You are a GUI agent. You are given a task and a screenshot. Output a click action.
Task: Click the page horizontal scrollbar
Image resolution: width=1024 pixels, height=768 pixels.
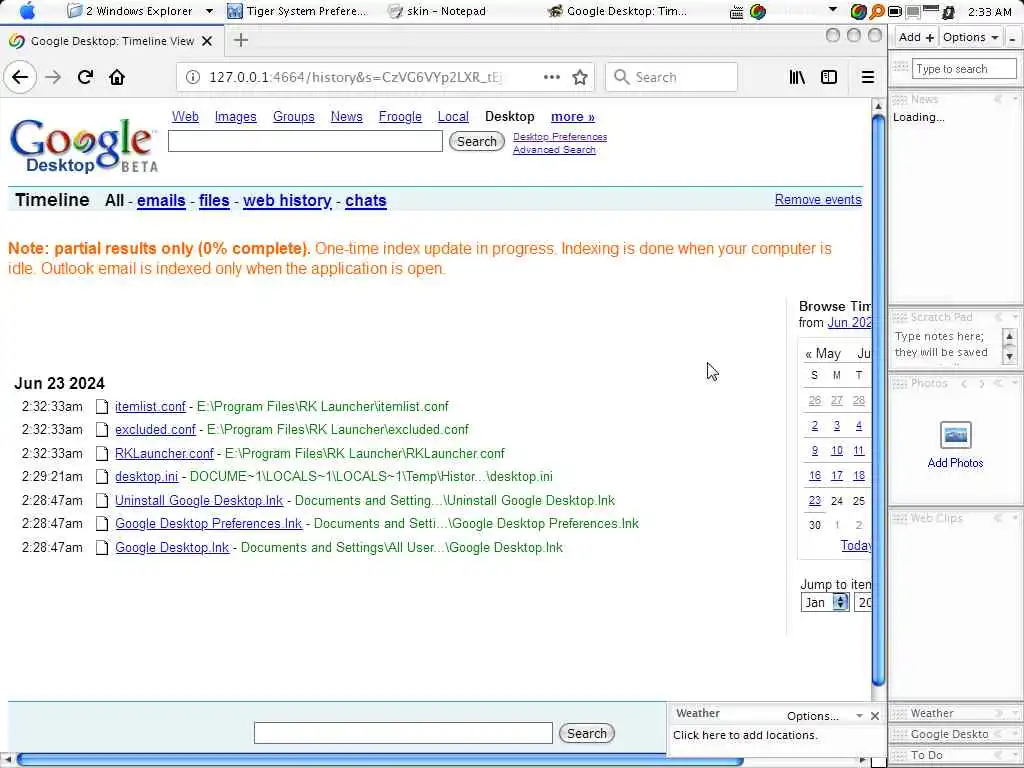pyautogui.click(x=379, y=760)
